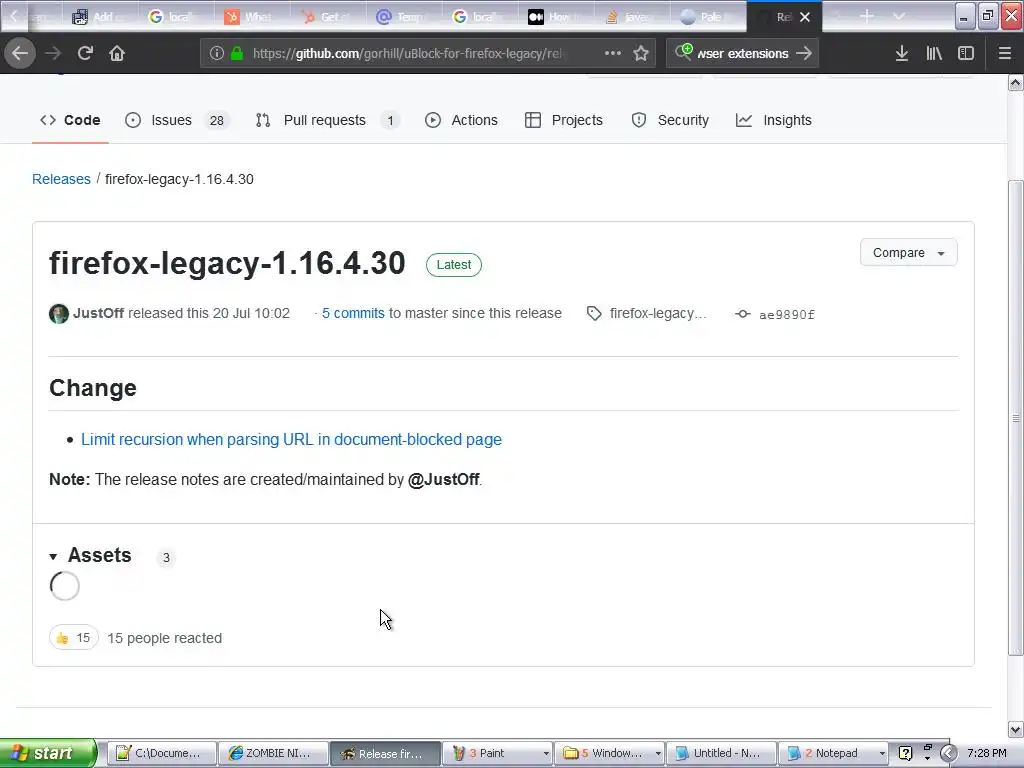Bookmark this page with the star

coord(641,53)
